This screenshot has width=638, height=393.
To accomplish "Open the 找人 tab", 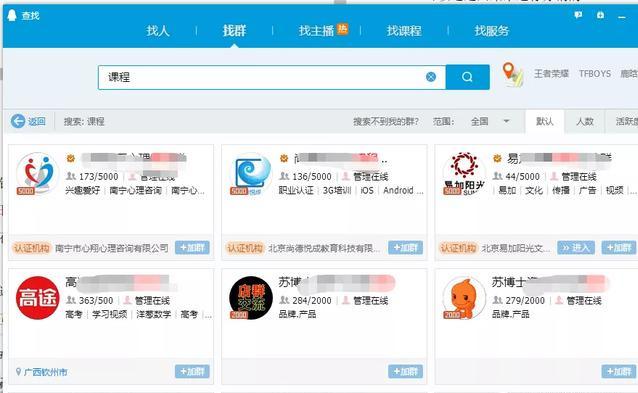I will click(x=158, y=31).
